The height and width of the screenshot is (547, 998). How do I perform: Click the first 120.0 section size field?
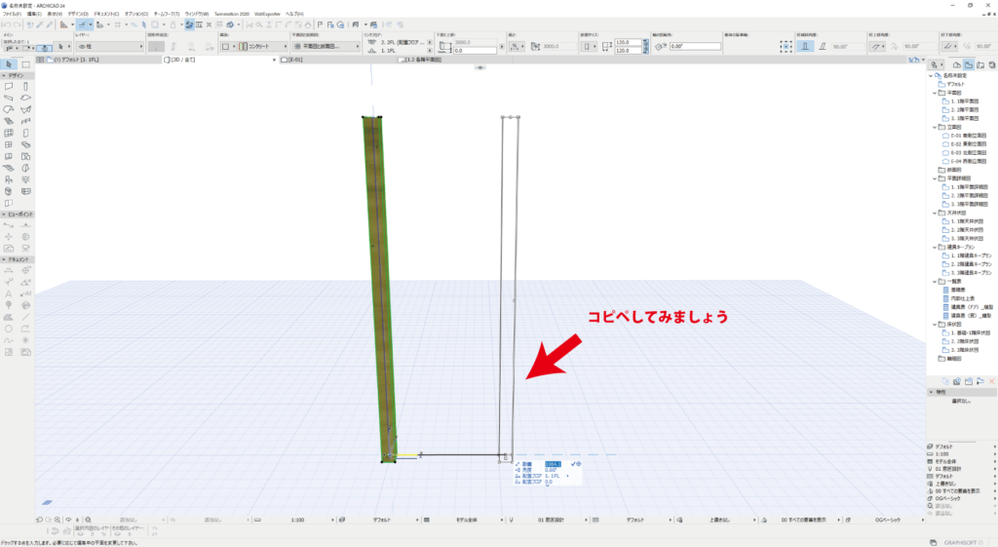(627, 43)
